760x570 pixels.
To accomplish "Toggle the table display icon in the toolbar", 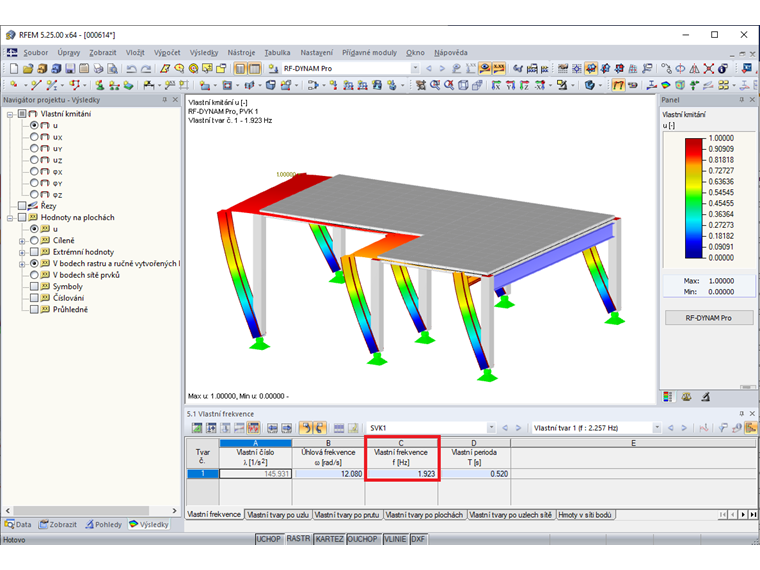I will coord(254,69).
